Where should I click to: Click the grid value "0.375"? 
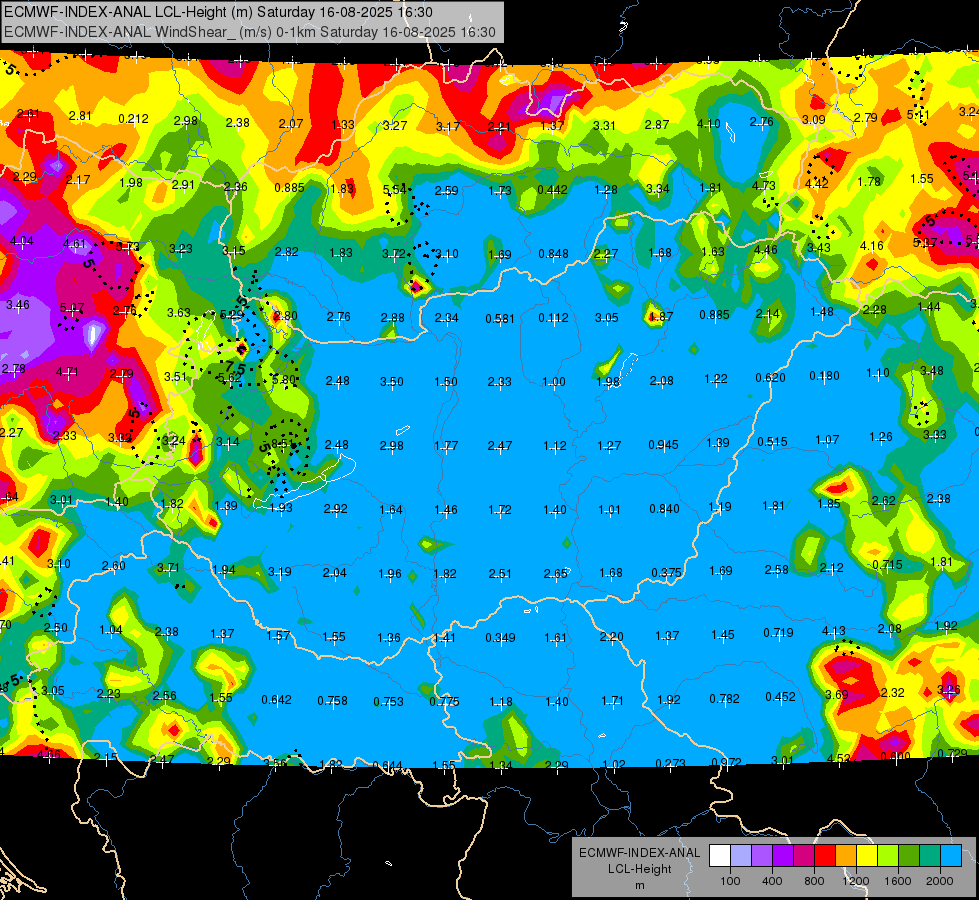(666, 573)
